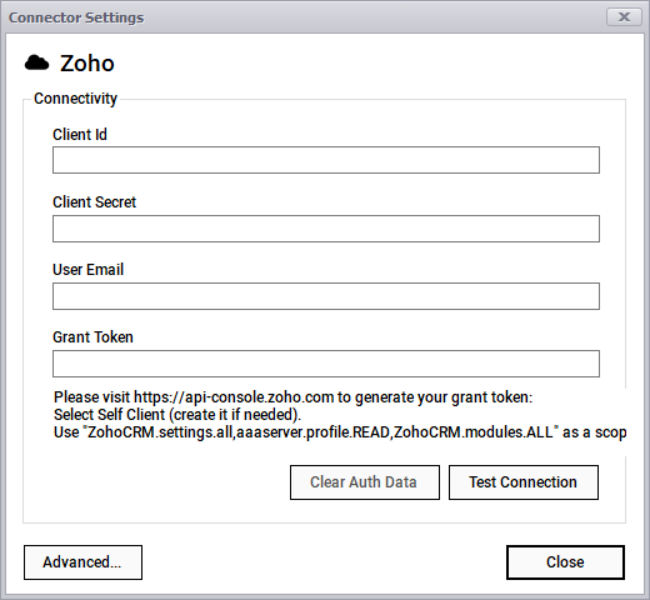Click the Zoho heading text

coord(87,64)
